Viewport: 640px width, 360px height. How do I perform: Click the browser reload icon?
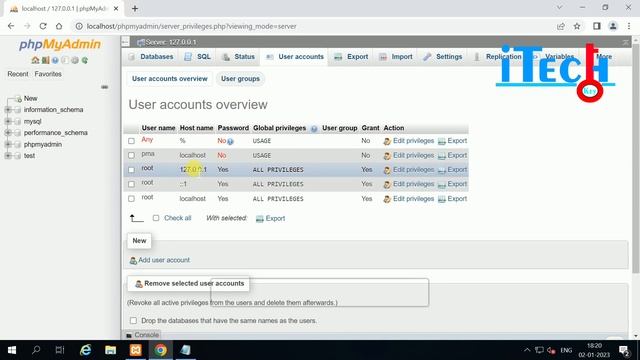pyautogui.click(x=43, y=26)
